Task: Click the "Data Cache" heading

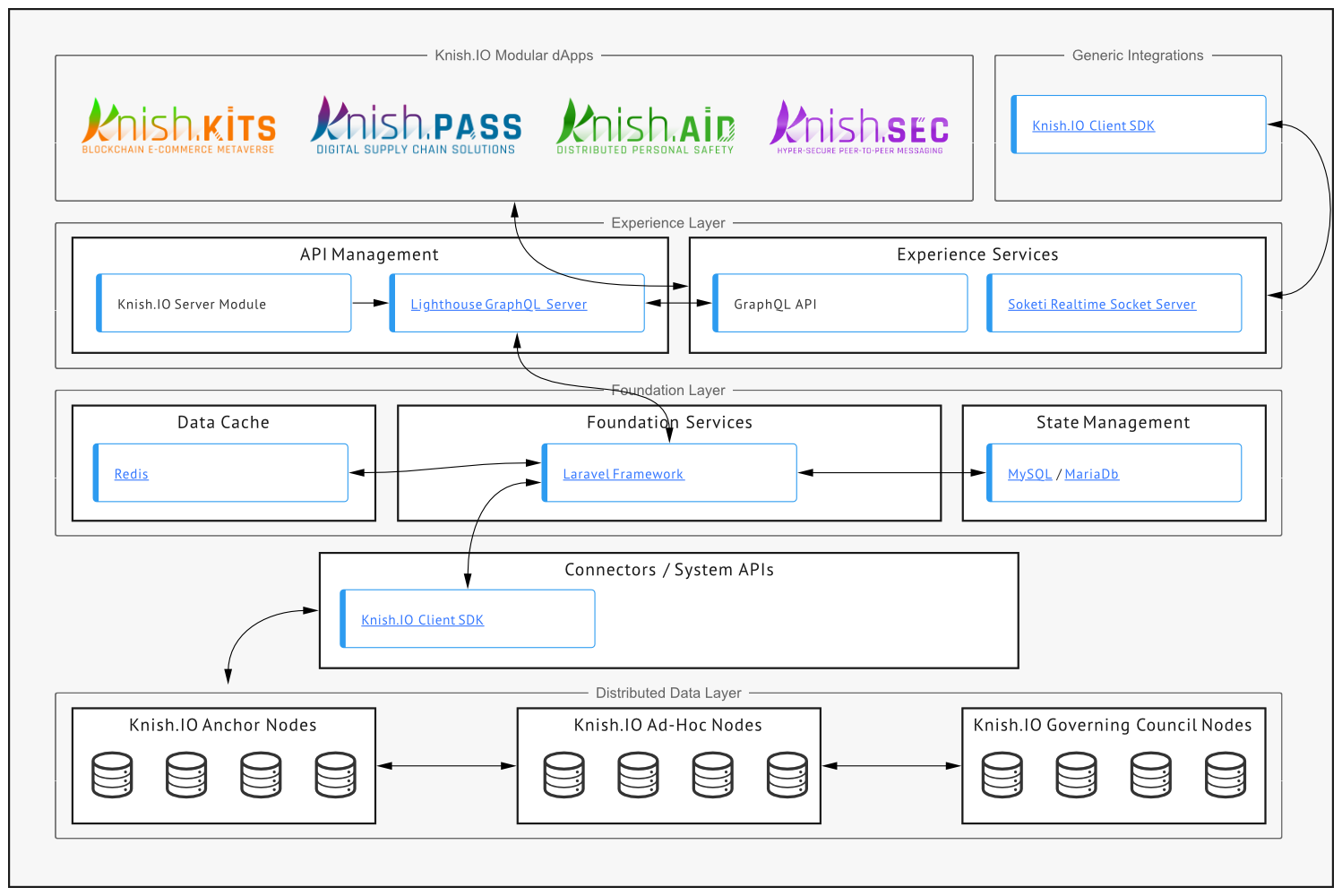Action: [x=223, y=422]
